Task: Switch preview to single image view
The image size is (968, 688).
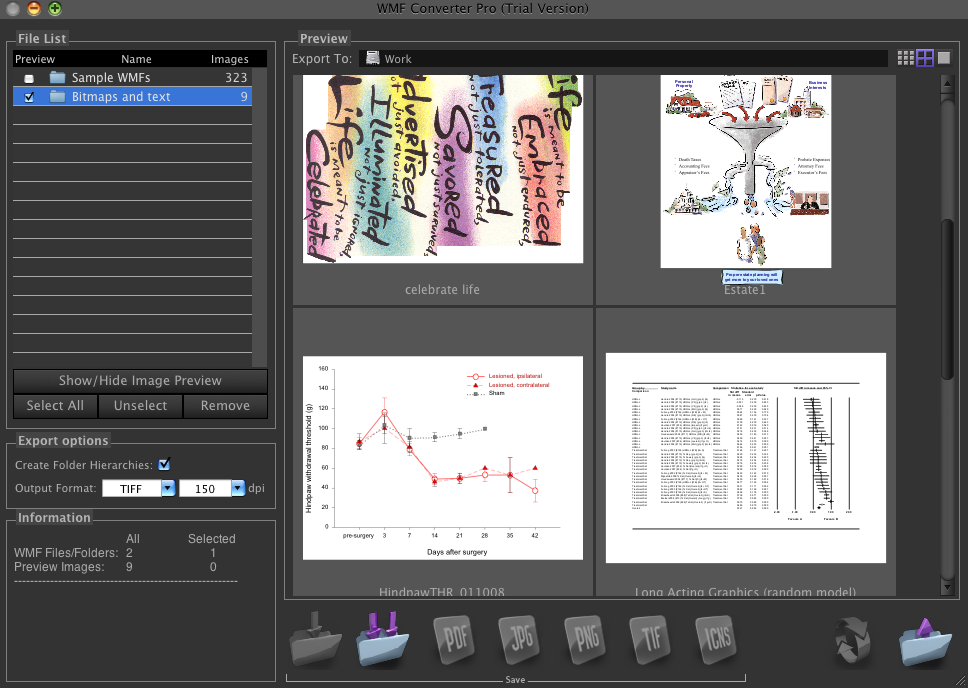Action: point(944,58)
